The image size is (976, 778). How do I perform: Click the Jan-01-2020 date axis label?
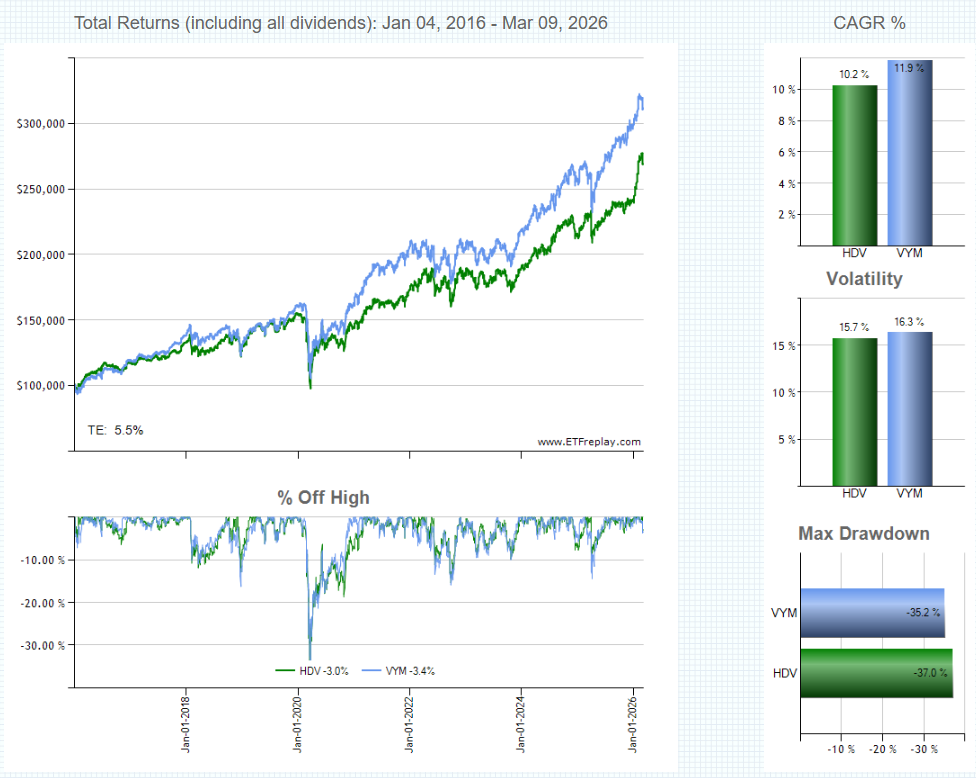pos(298,724)
